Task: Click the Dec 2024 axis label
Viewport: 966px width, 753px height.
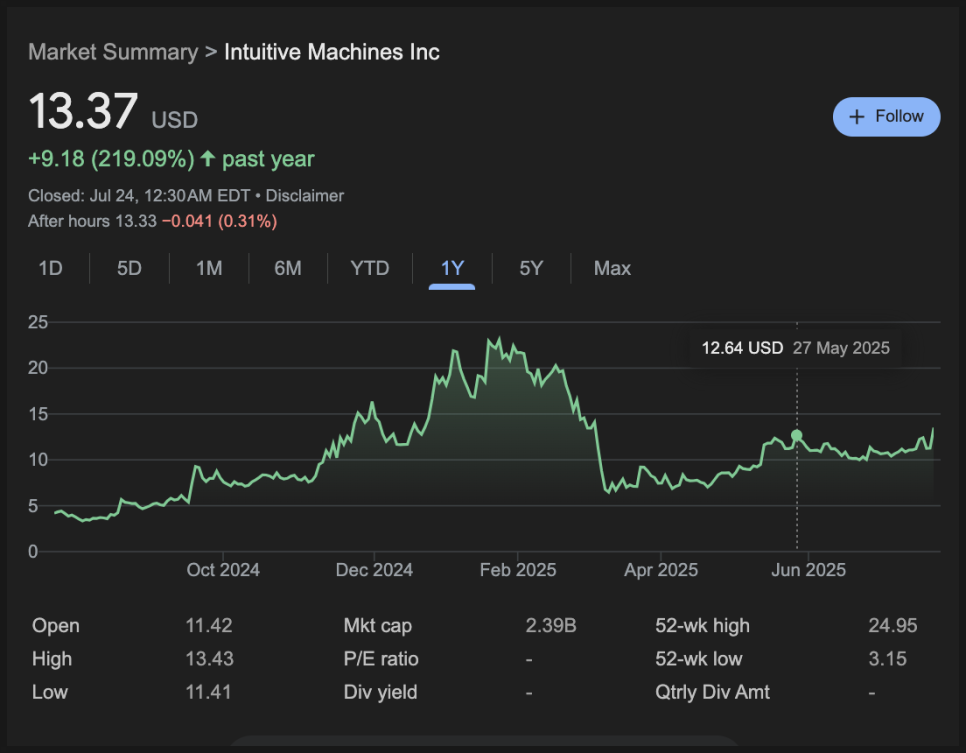Action: pos(374,570)
